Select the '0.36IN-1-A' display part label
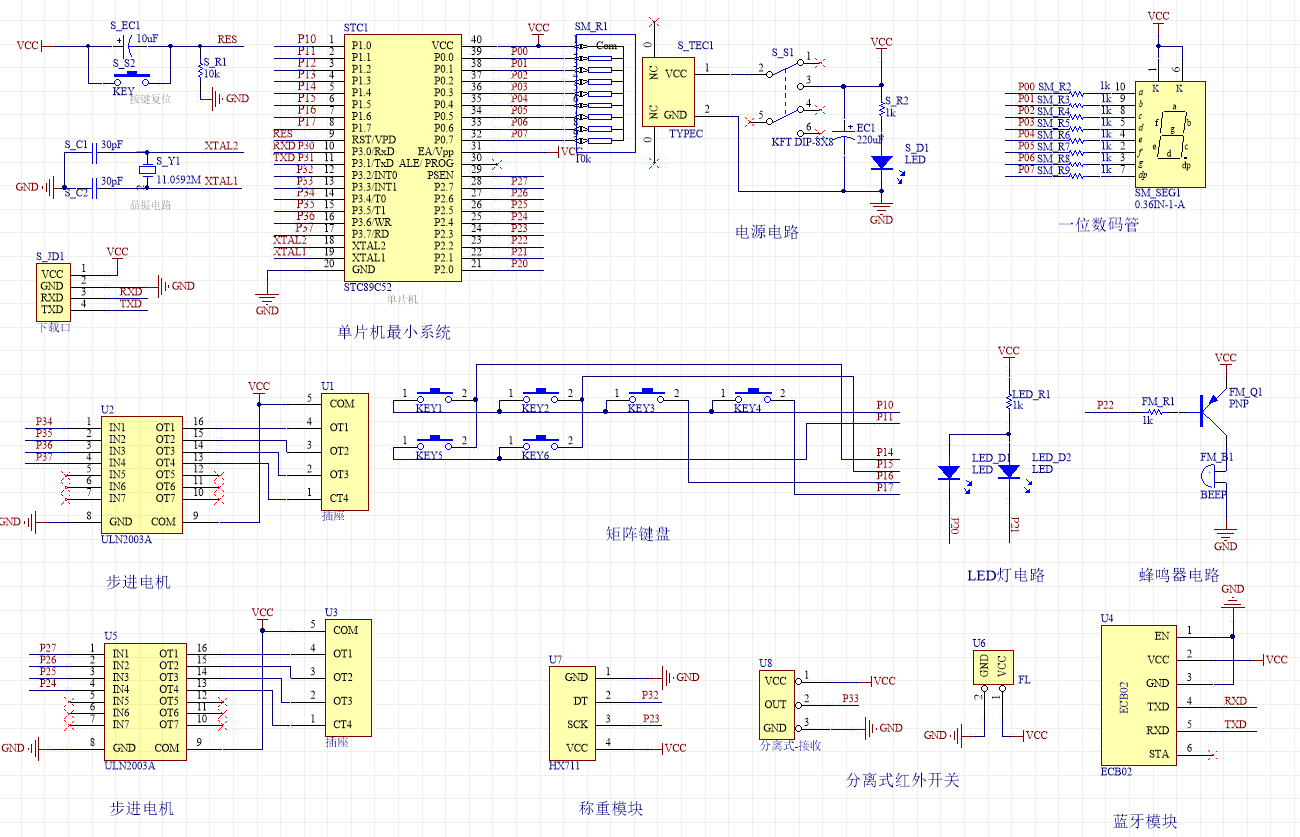The image size is (1300, 837). [x=1161, y=203]
